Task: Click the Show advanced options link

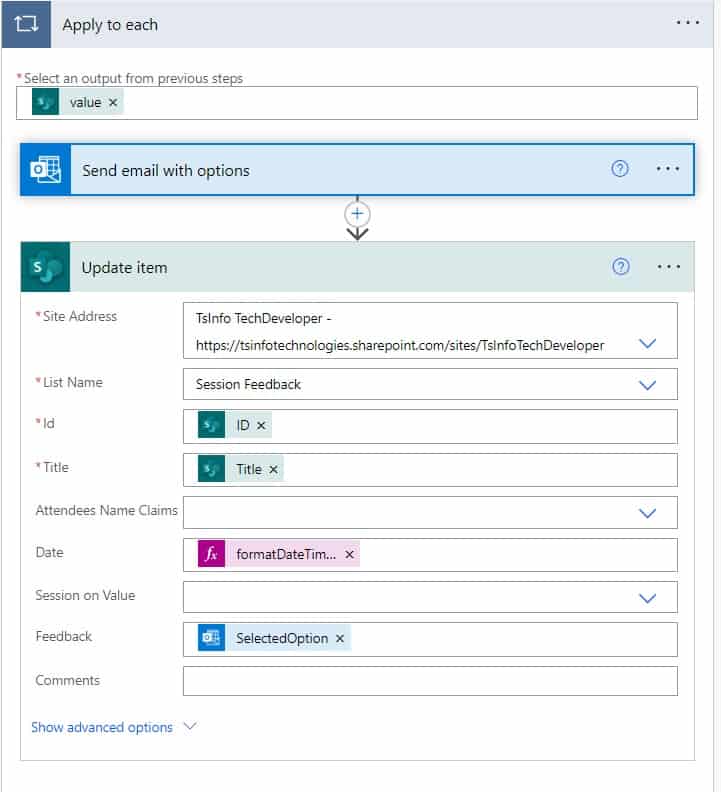Action: click(102, 727)
